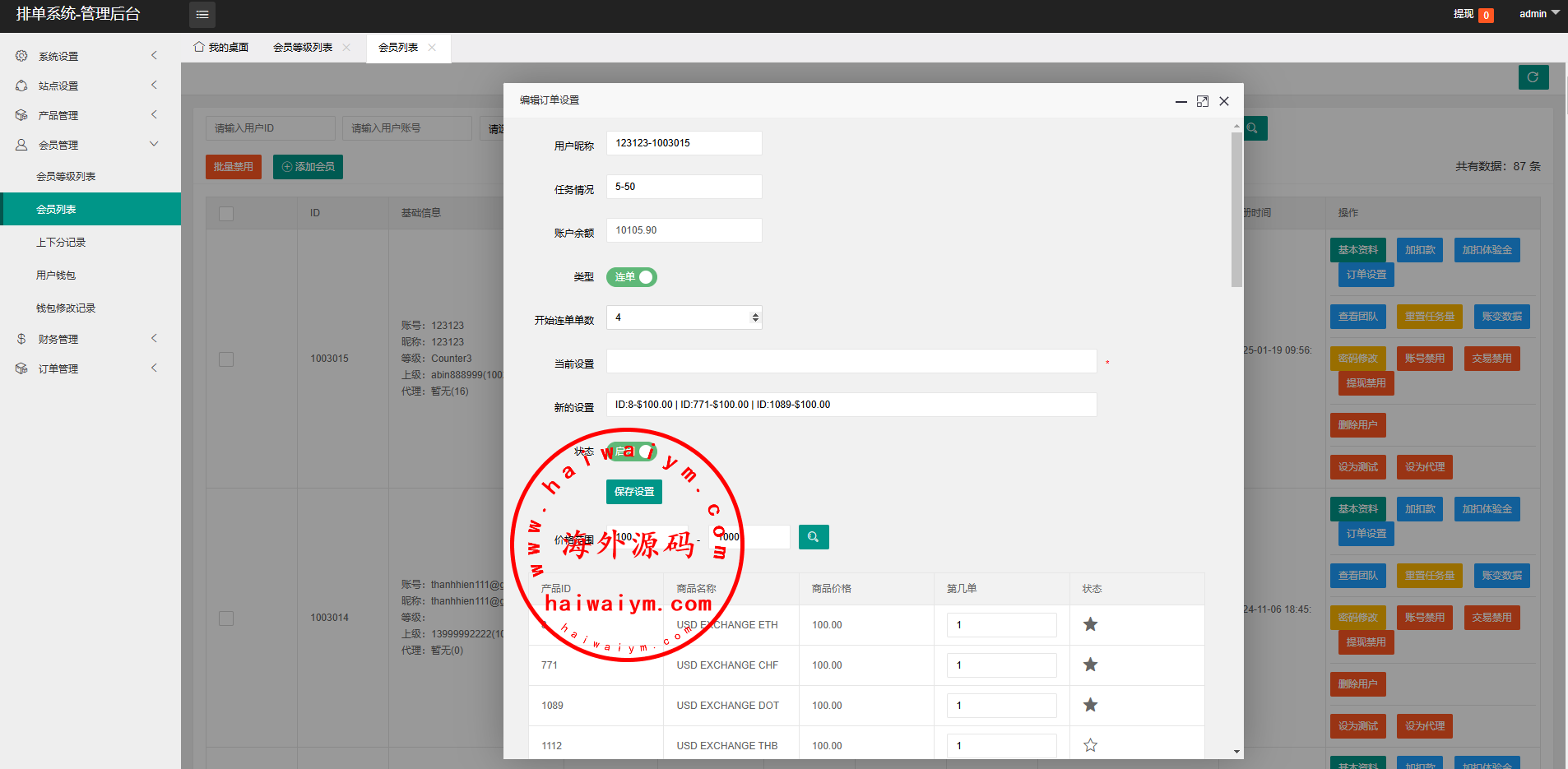The width and height of the screenshot is (1568, 769).
Task: Toggle the 连单 type switch
Action: [631, 277]
